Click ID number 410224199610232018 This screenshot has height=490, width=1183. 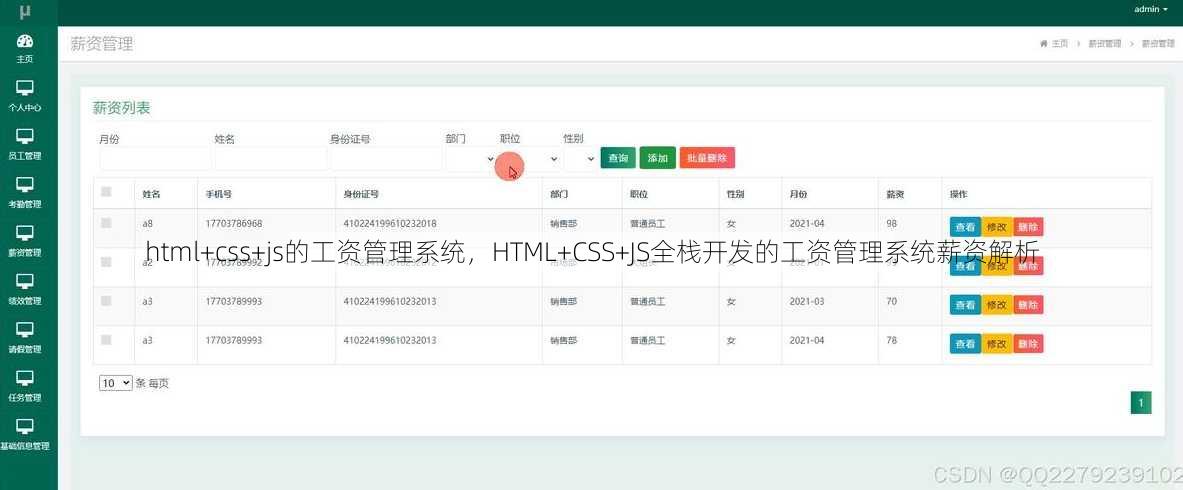pyautogui.click(x=389, y=223)
